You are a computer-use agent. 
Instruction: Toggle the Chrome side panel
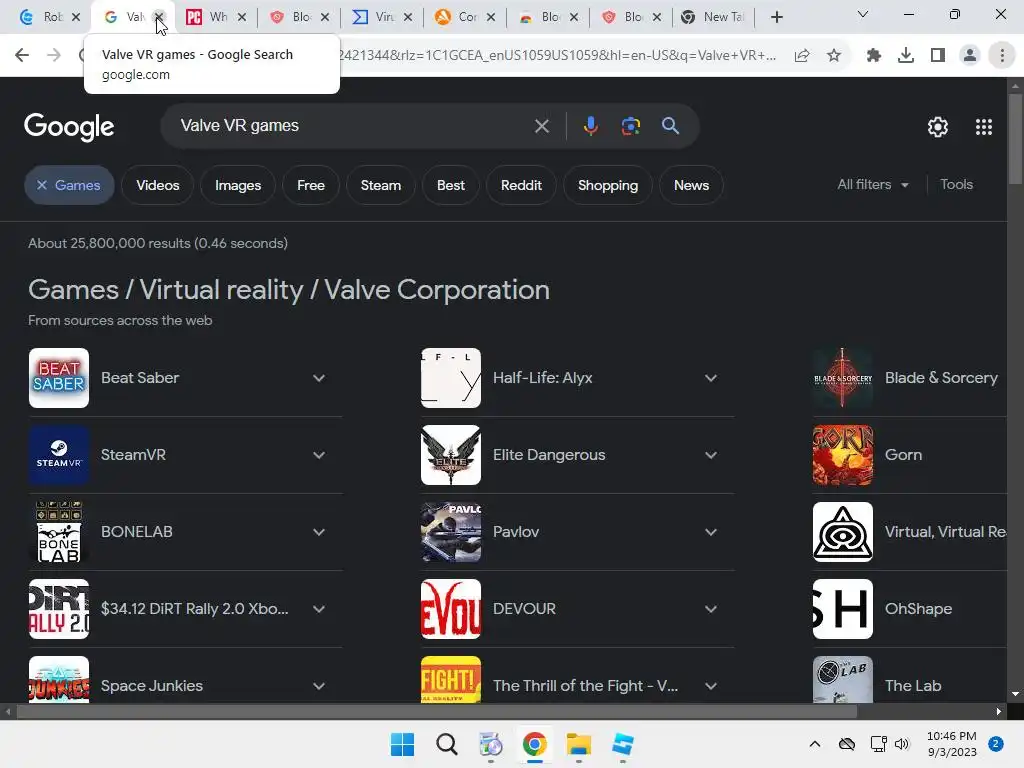938,56
